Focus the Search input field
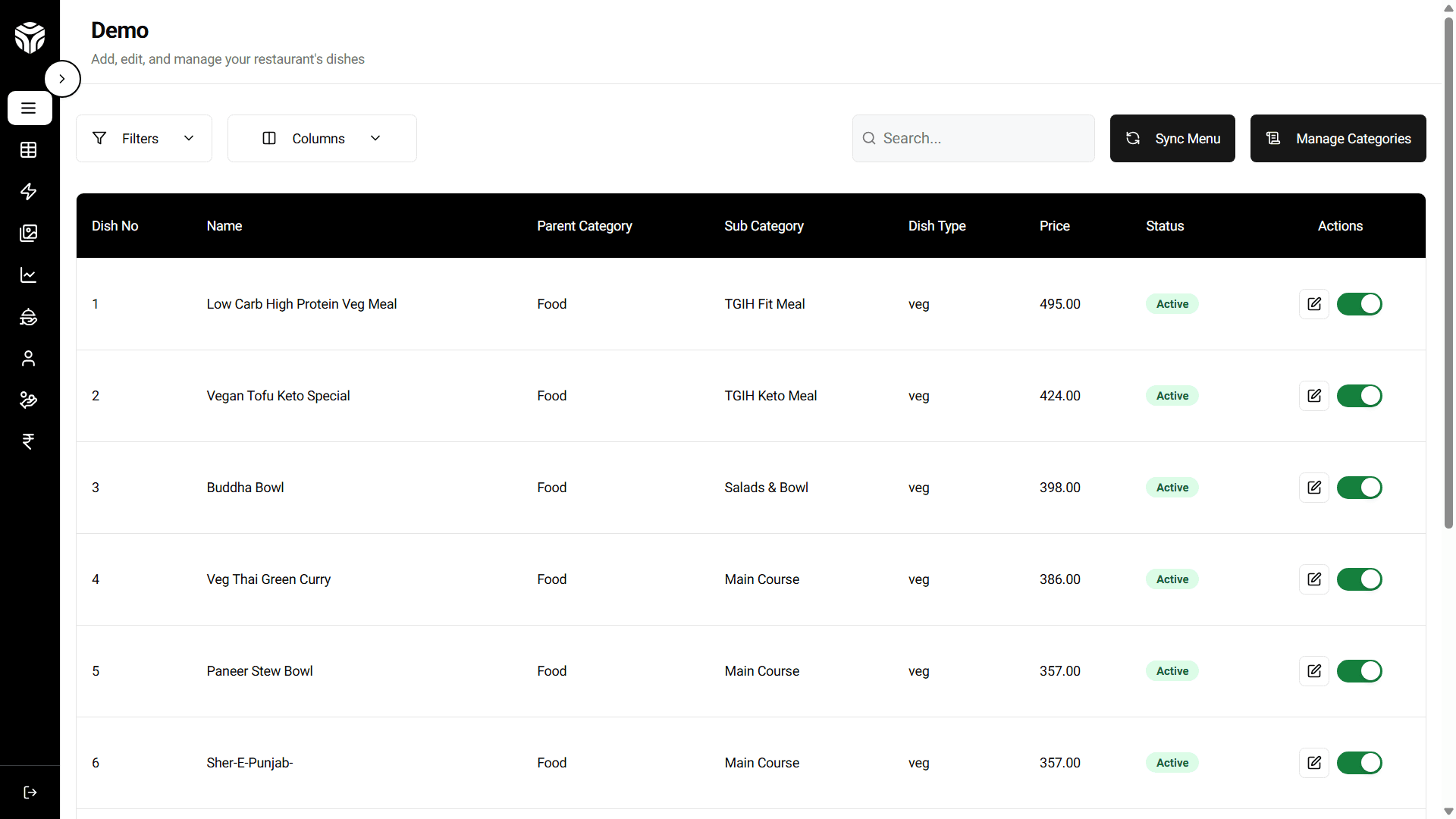 [982, 139]
